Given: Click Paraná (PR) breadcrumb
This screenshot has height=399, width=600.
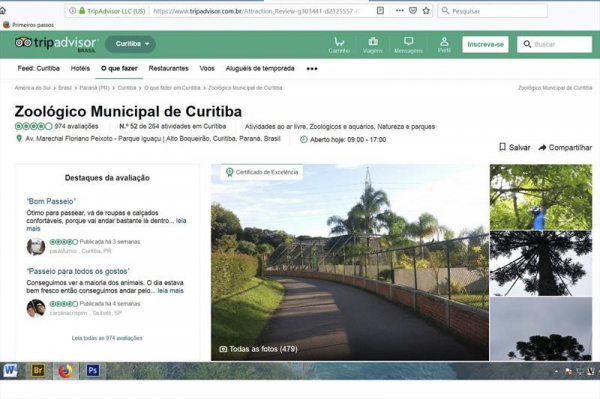Looking at the screenshot, I should 95,88.
